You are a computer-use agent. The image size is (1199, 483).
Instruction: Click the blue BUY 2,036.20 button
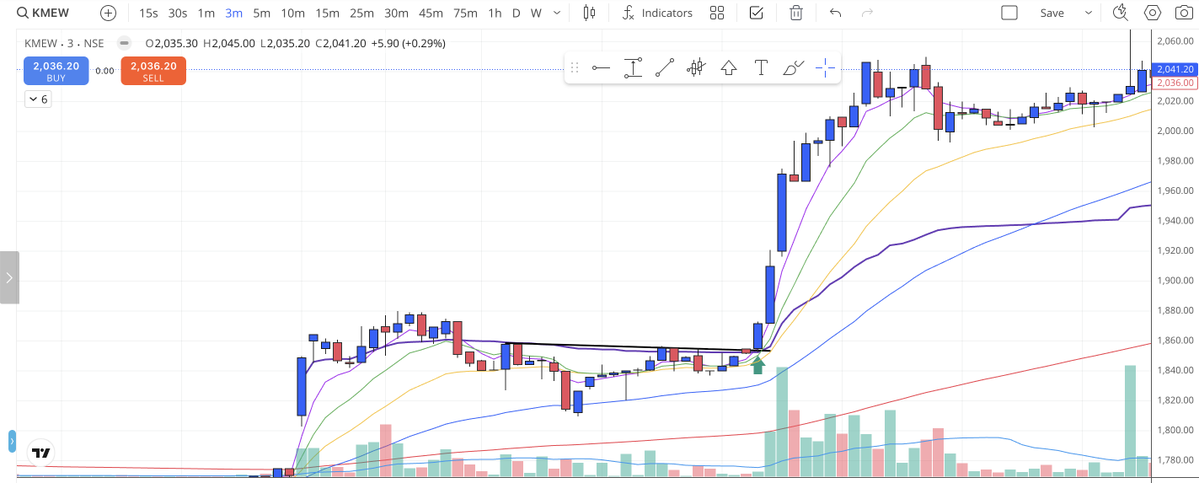(56, 71)
